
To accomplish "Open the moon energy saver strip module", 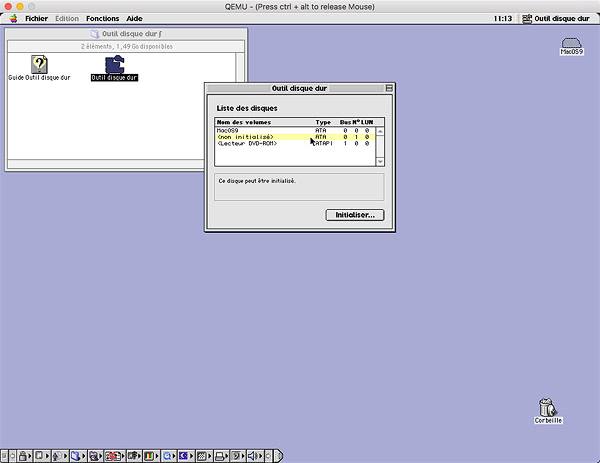I will (x=186, y=456).
